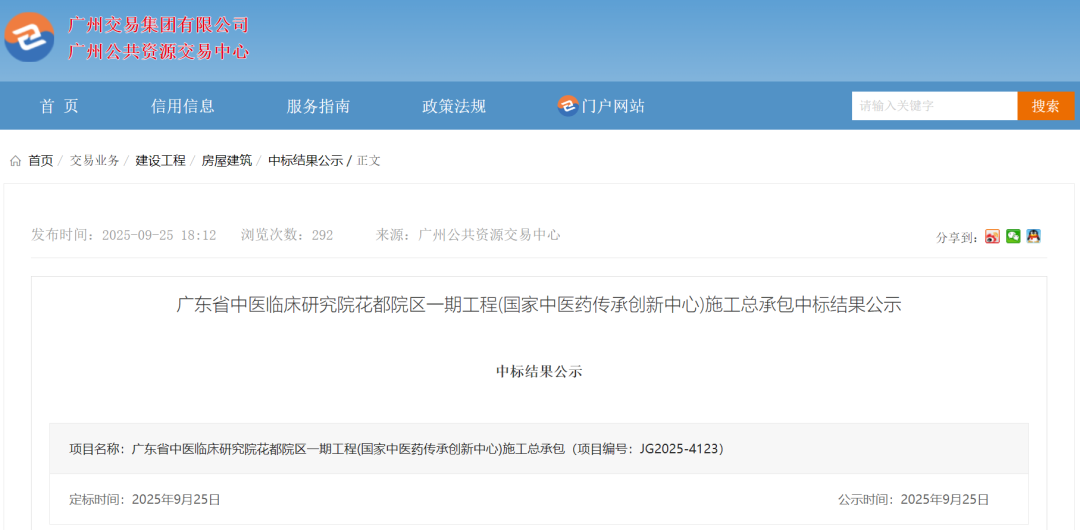Open the 门户网站 navigation link

[x=613, y=106]
